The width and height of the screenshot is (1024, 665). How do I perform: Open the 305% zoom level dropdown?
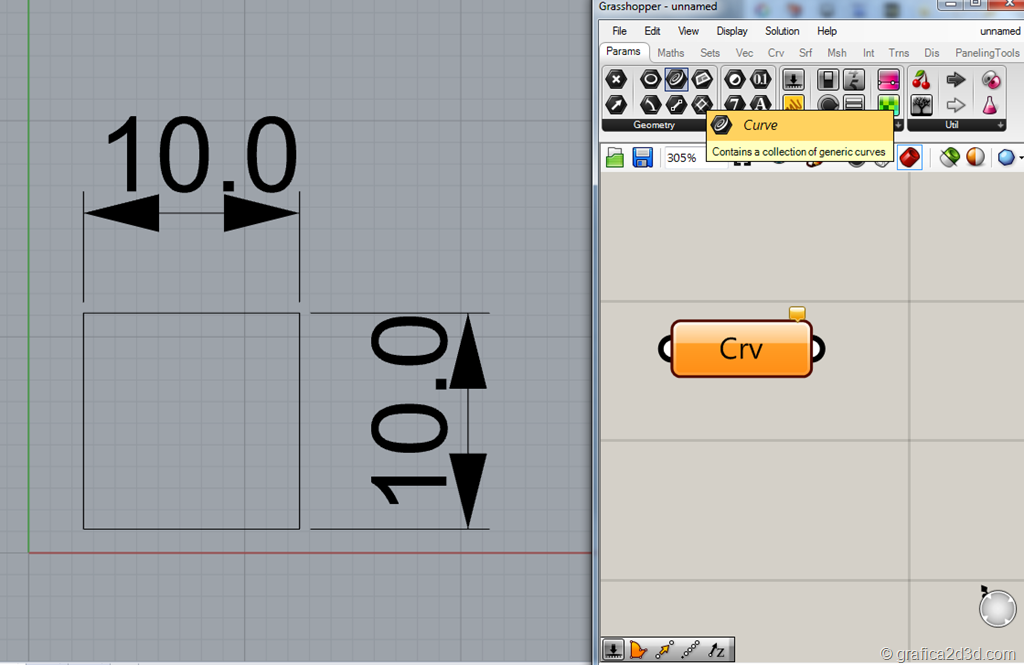(x=690, y=158)
